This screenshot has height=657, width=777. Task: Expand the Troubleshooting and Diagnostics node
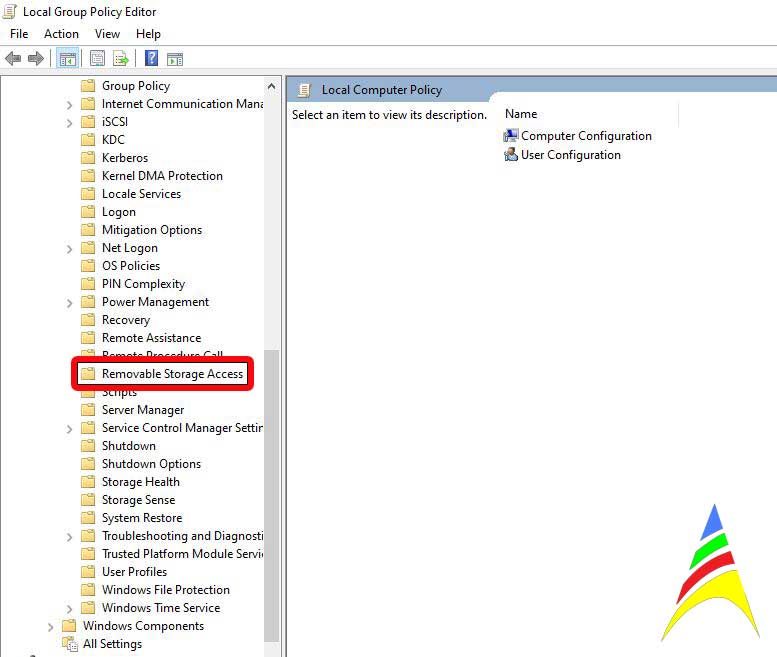(69, 537)
